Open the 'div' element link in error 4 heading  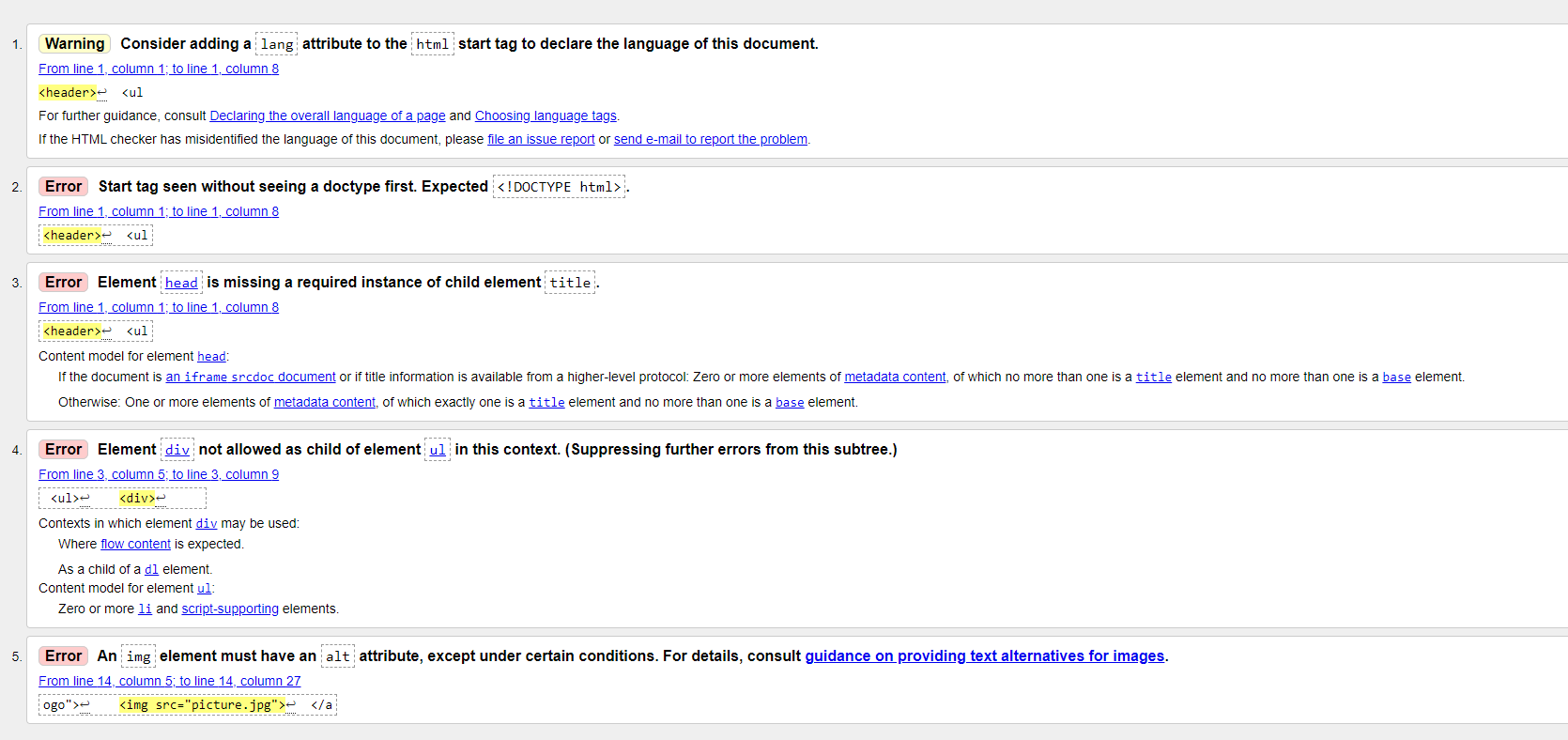click(177, 450)
